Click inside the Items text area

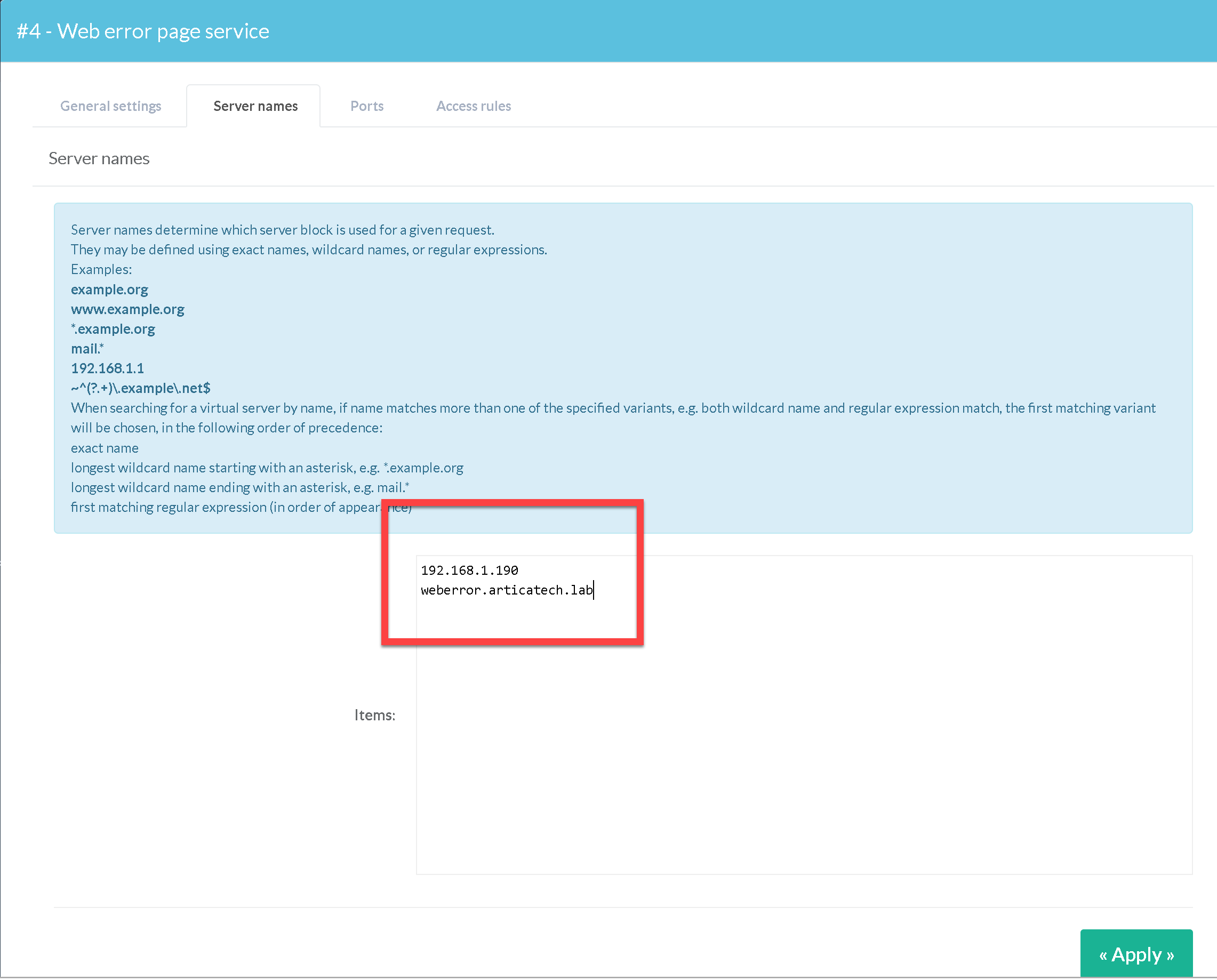tap(804, 714)
